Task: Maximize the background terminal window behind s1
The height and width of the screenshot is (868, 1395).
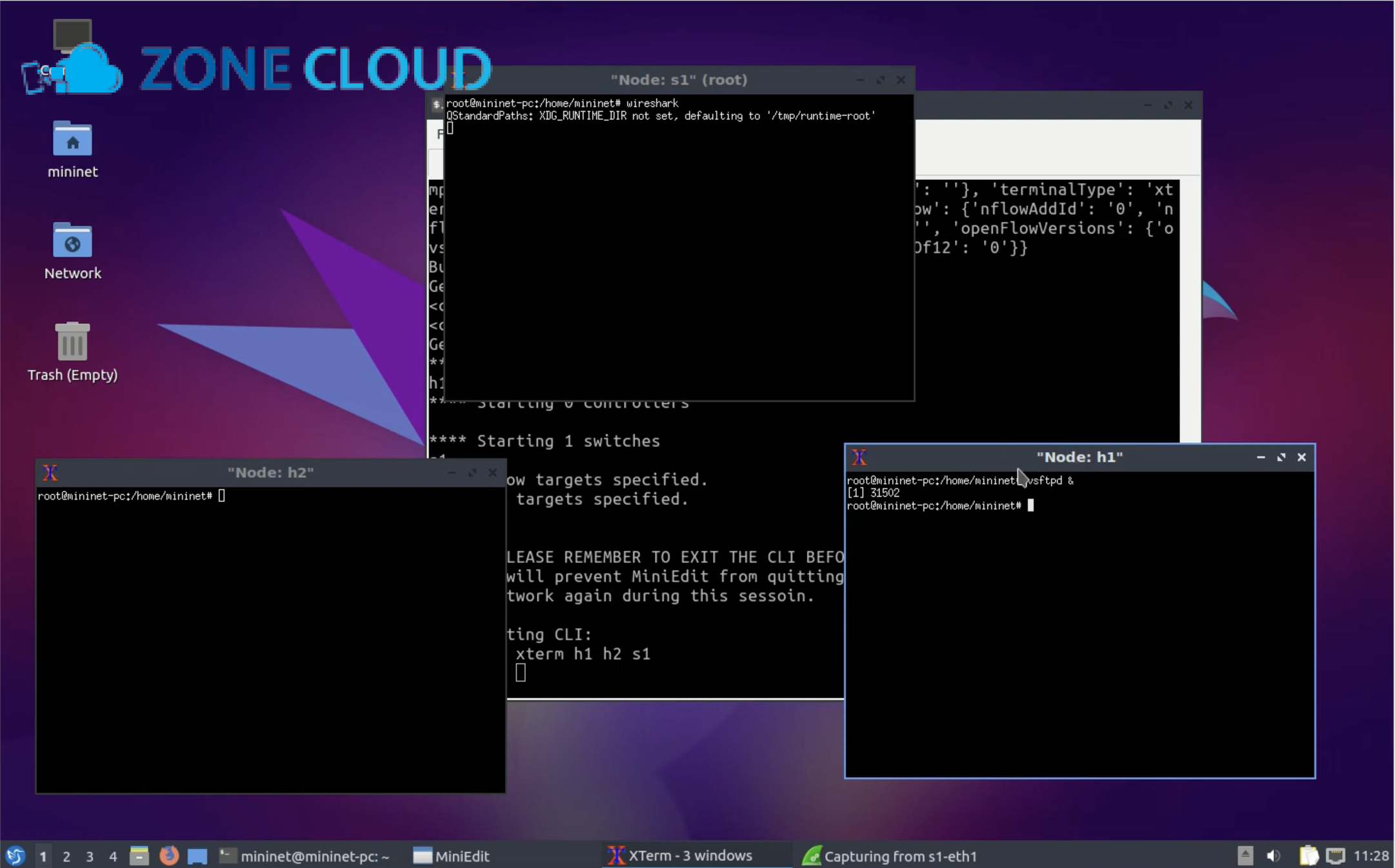Action: [x=1168, y=105]
